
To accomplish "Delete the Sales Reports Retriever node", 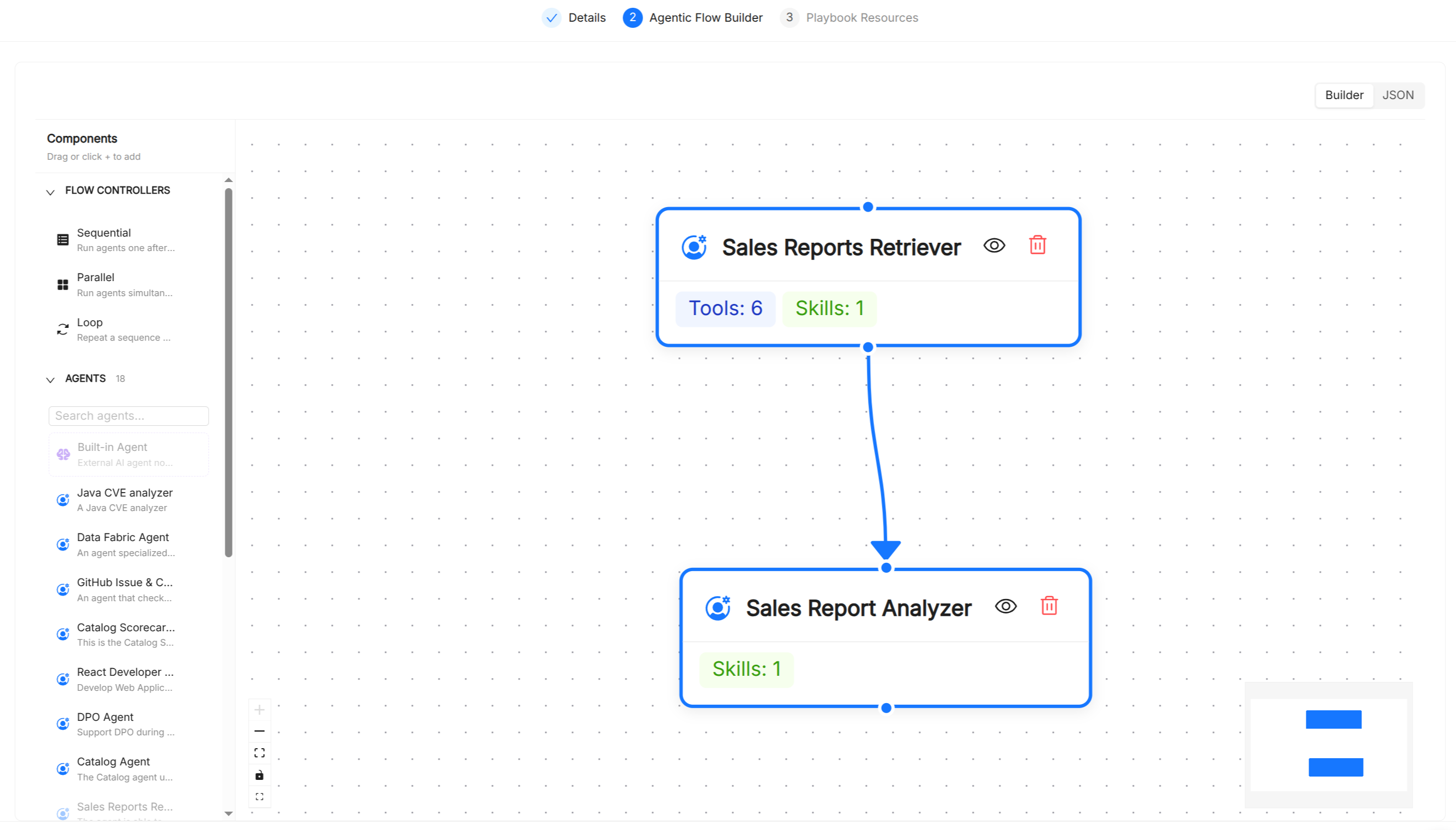I will (x=1037, y=245).
